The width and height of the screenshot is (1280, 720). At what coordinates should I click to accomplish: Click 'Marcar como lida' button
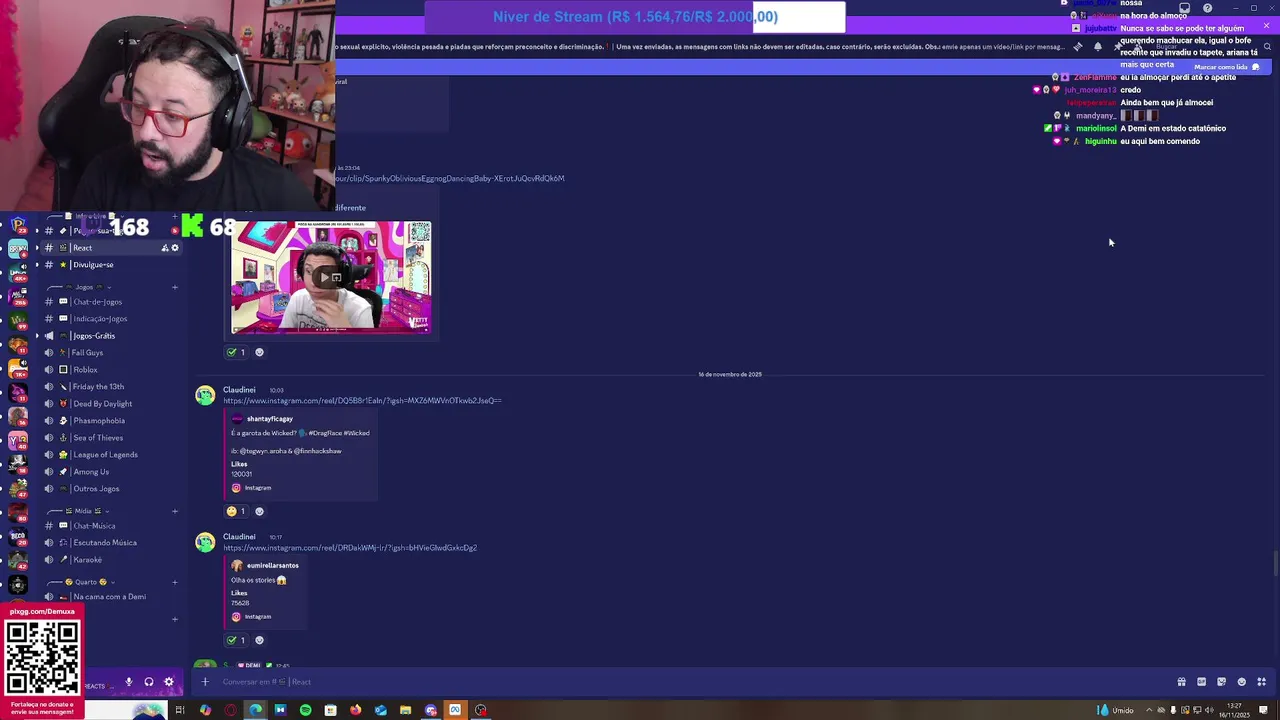coord(1226,67)
